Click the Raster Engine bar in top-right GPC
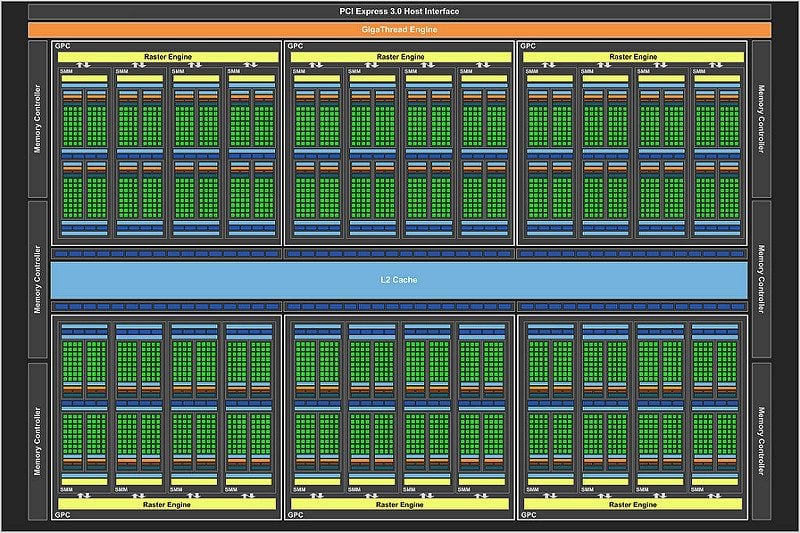800x533 pixels. (633, 57)
